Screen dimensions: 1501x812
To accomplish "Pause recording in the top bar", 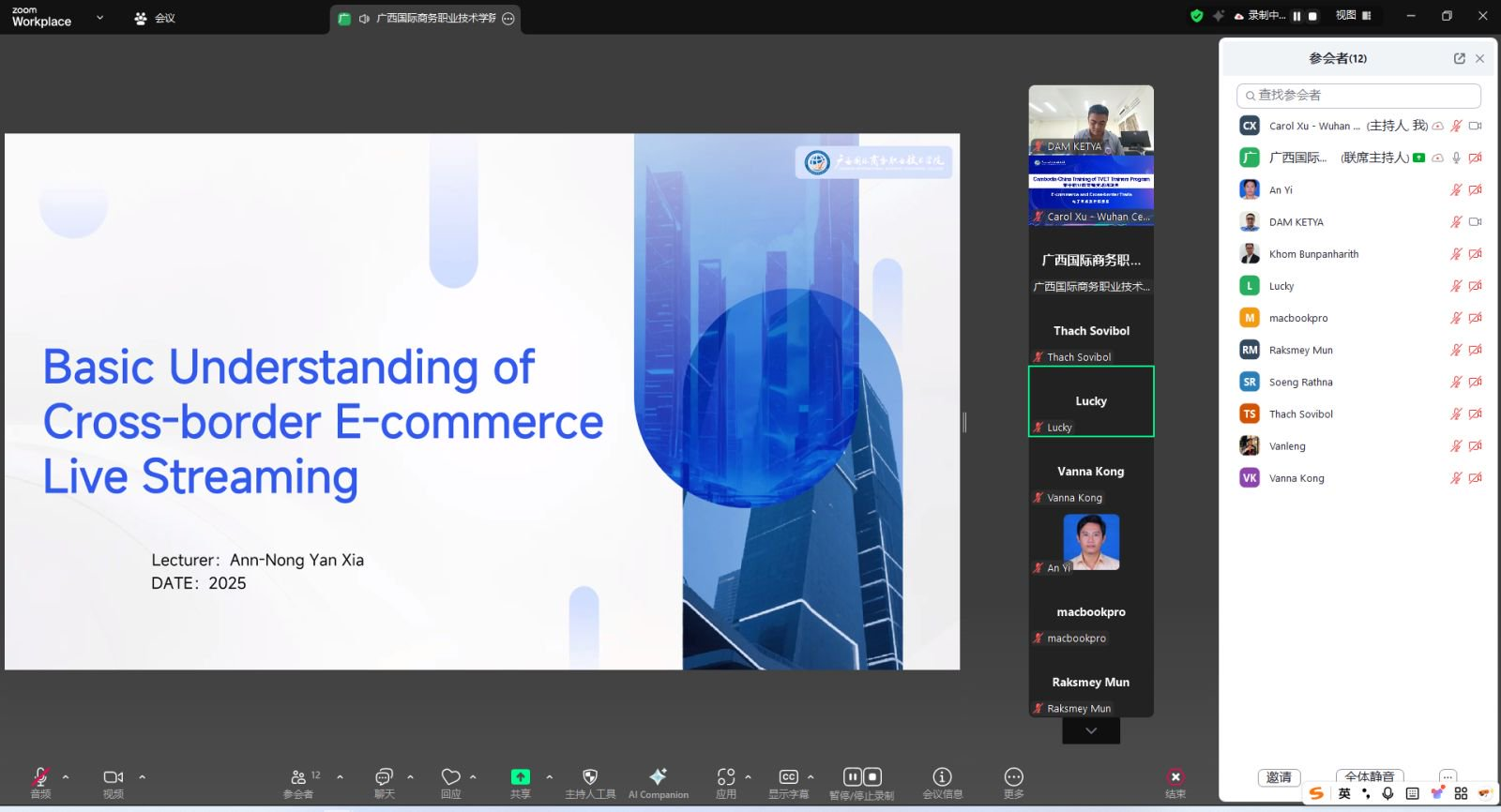I will (x=1296, y=16).
